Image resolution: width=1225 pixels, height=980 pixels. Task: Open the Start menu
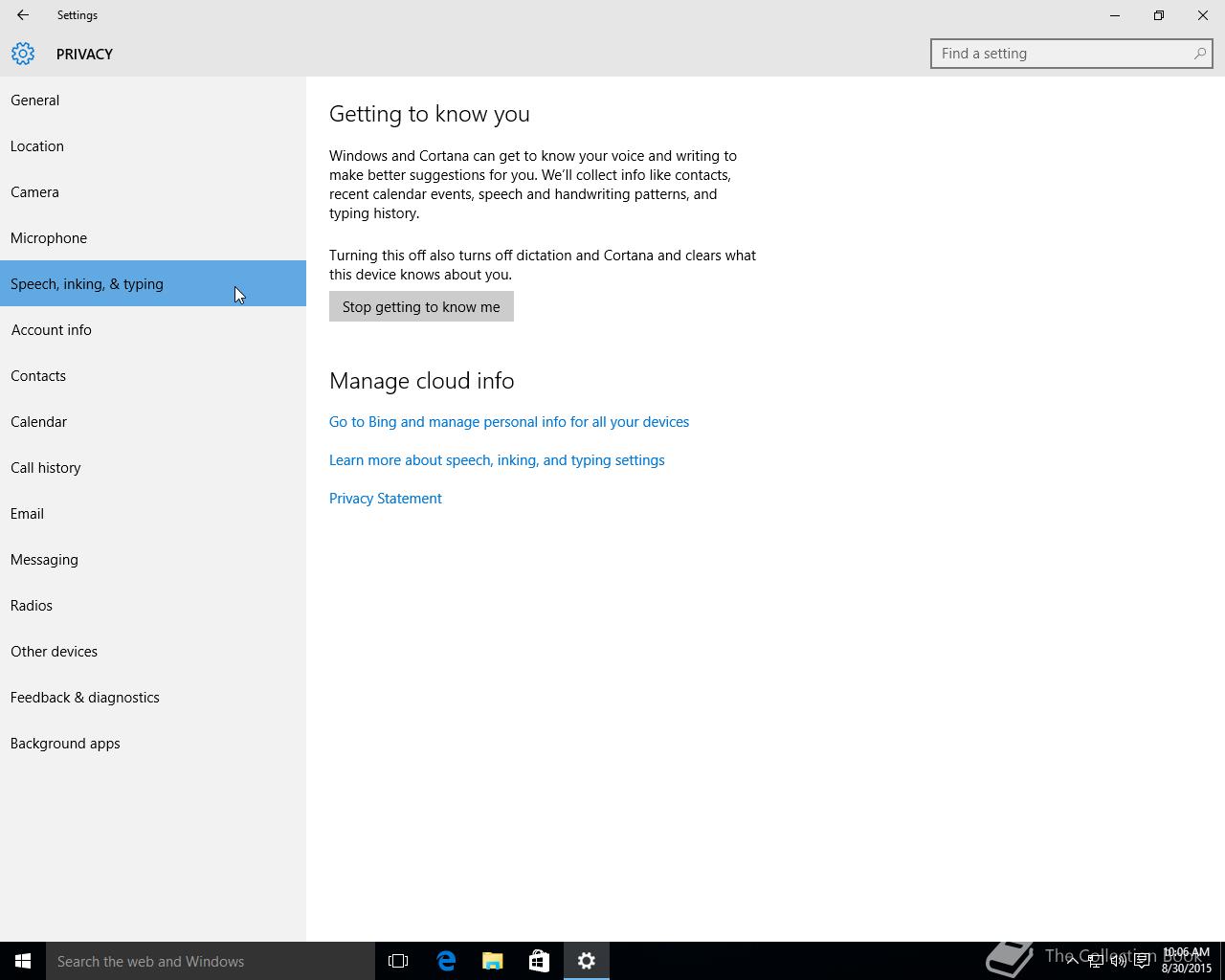[23, 961]
